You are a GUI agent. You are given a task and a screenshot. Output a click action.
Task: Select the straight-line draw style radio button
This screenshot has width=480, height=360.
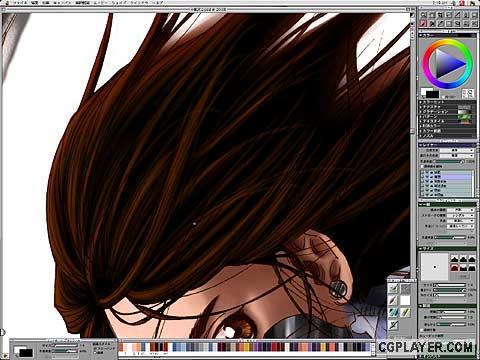[95, 352]
